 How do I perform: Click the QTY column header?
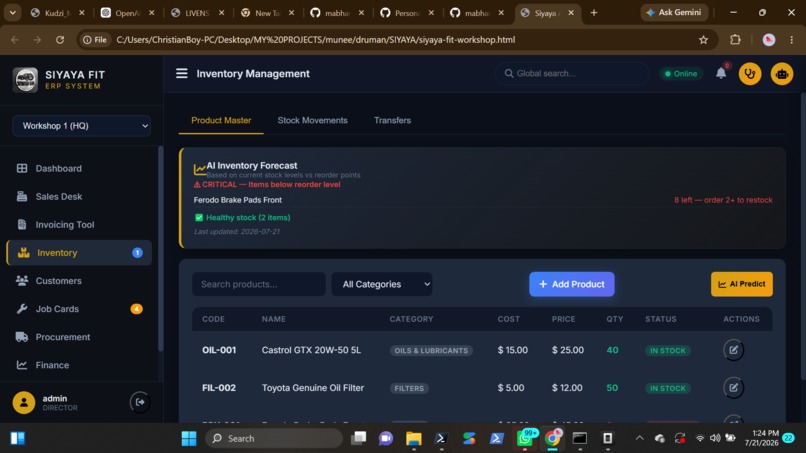614,319
